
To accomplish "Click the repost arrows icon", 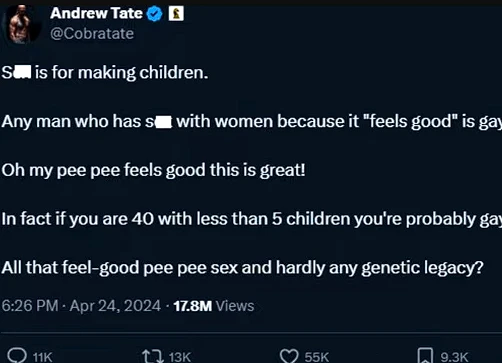I will (153, 356).
